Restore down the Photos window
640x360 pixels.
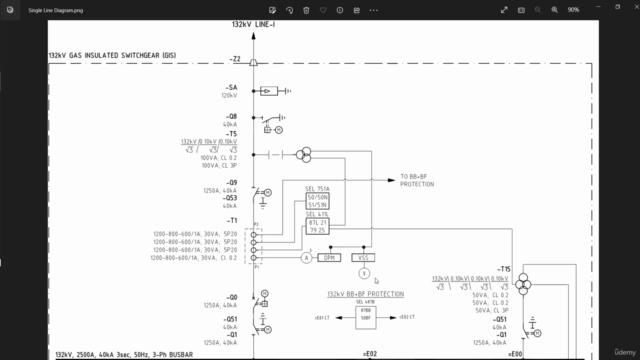(618, 7)
